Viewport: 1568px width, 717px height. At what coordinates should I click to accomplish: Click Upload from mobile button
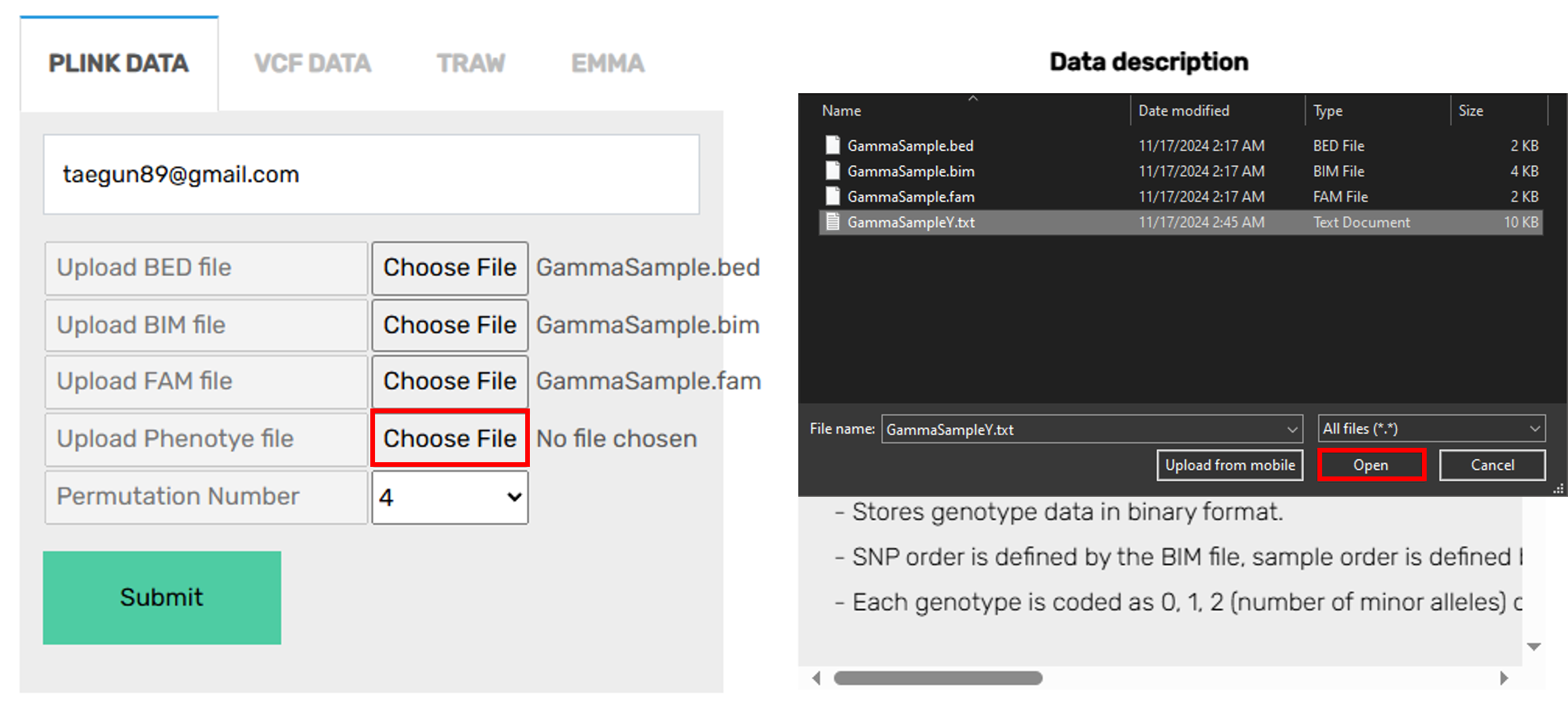1230,466
